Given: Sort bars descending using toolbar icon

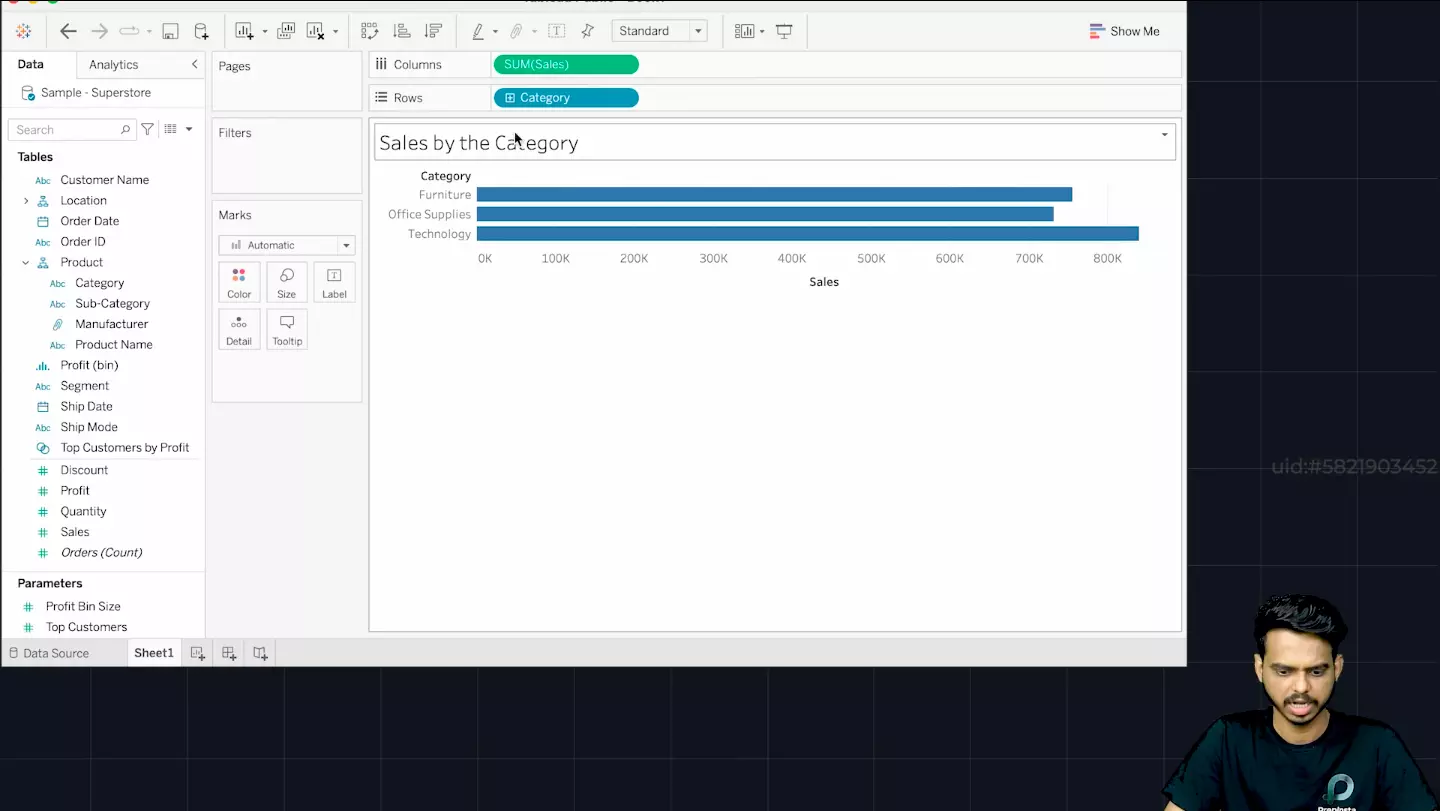Looking at the screenshot, I should click(x=433, y=31).
